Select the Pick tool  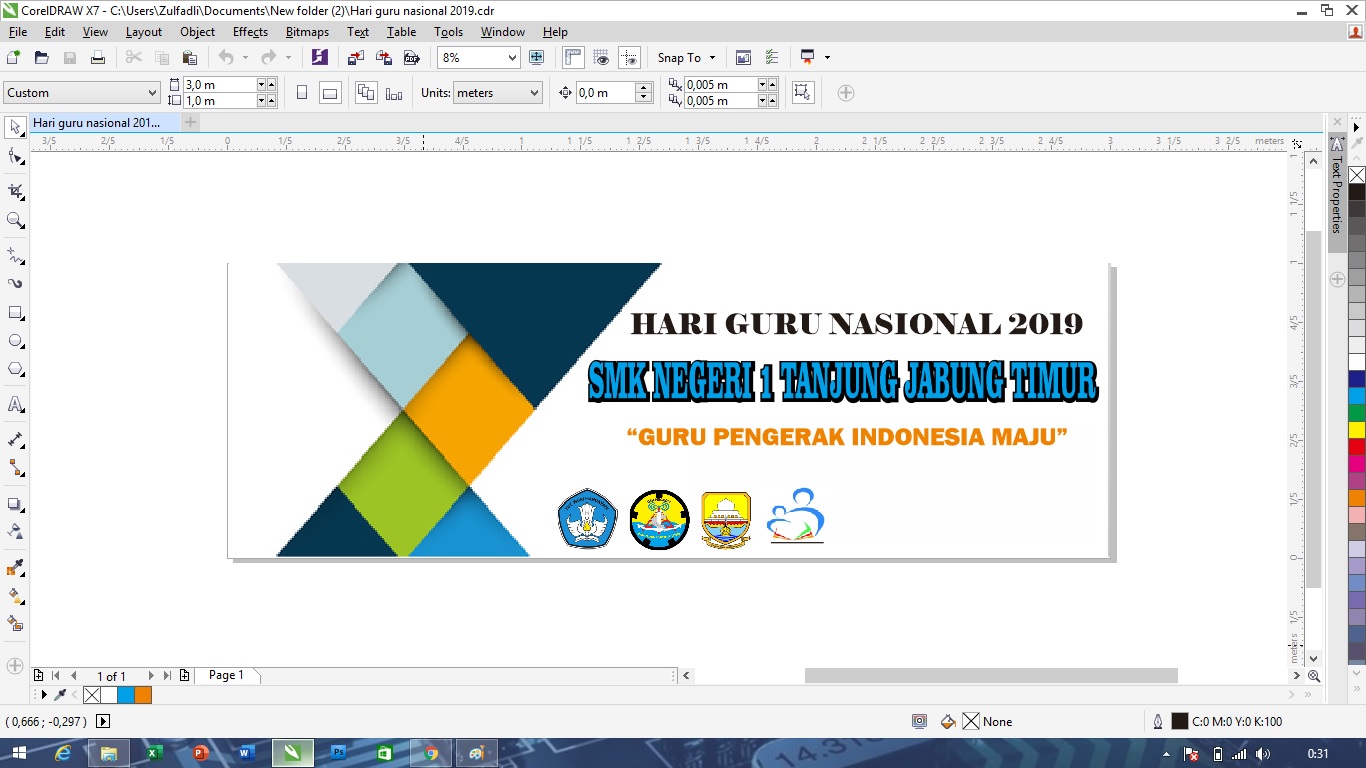tap(16, 127)
